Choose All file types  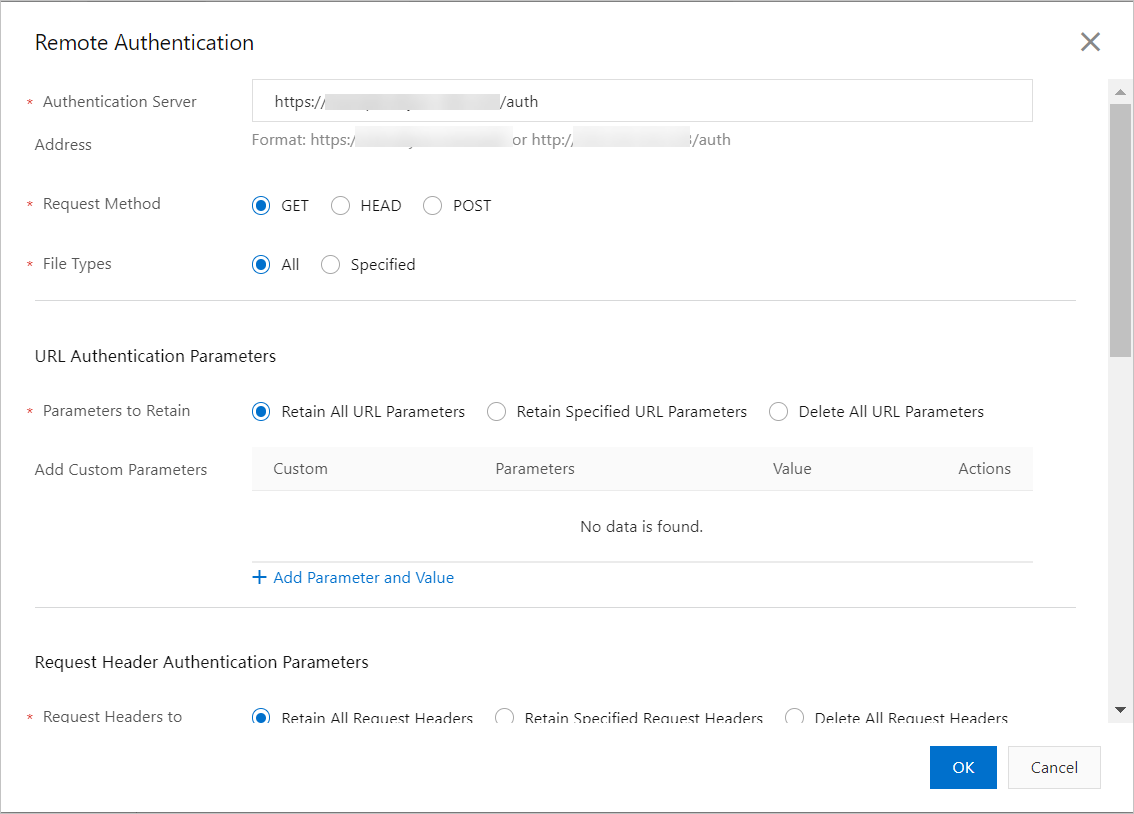(x=262, y=265)
